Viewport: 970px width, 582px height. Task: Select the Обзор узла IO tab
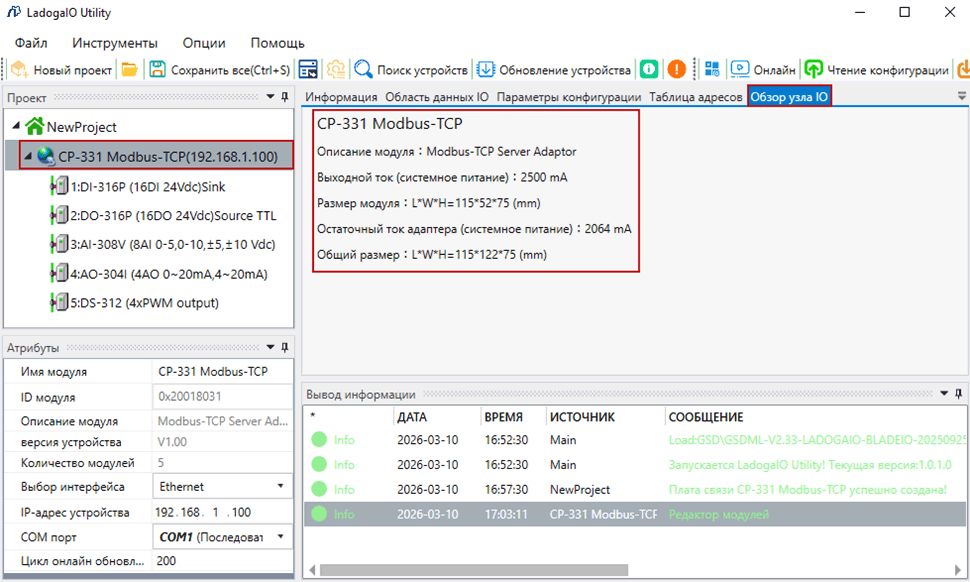click(789, 97)
